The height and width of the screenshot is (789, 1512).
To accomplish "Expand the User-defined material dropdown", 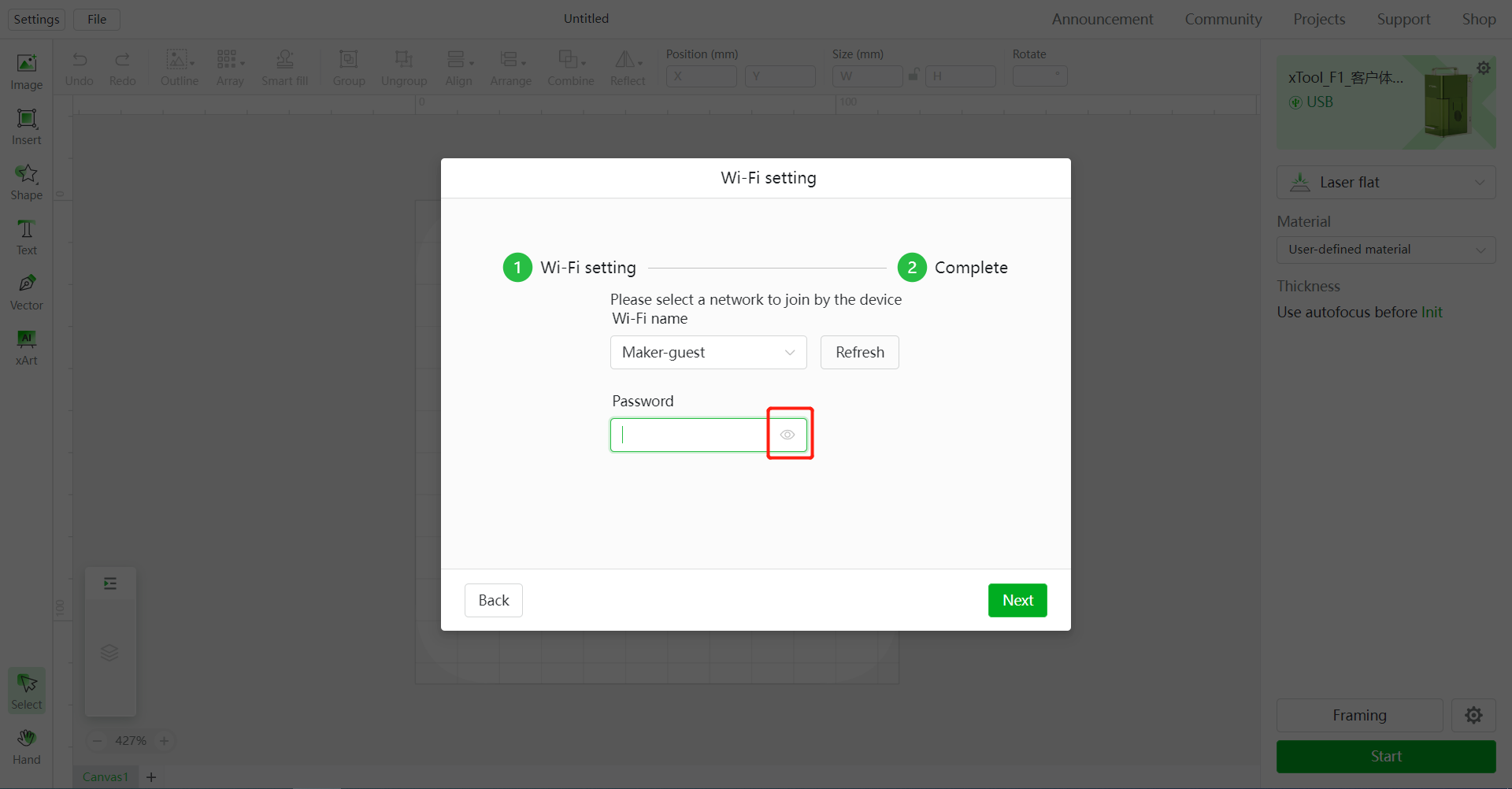I will (1386, 250).
